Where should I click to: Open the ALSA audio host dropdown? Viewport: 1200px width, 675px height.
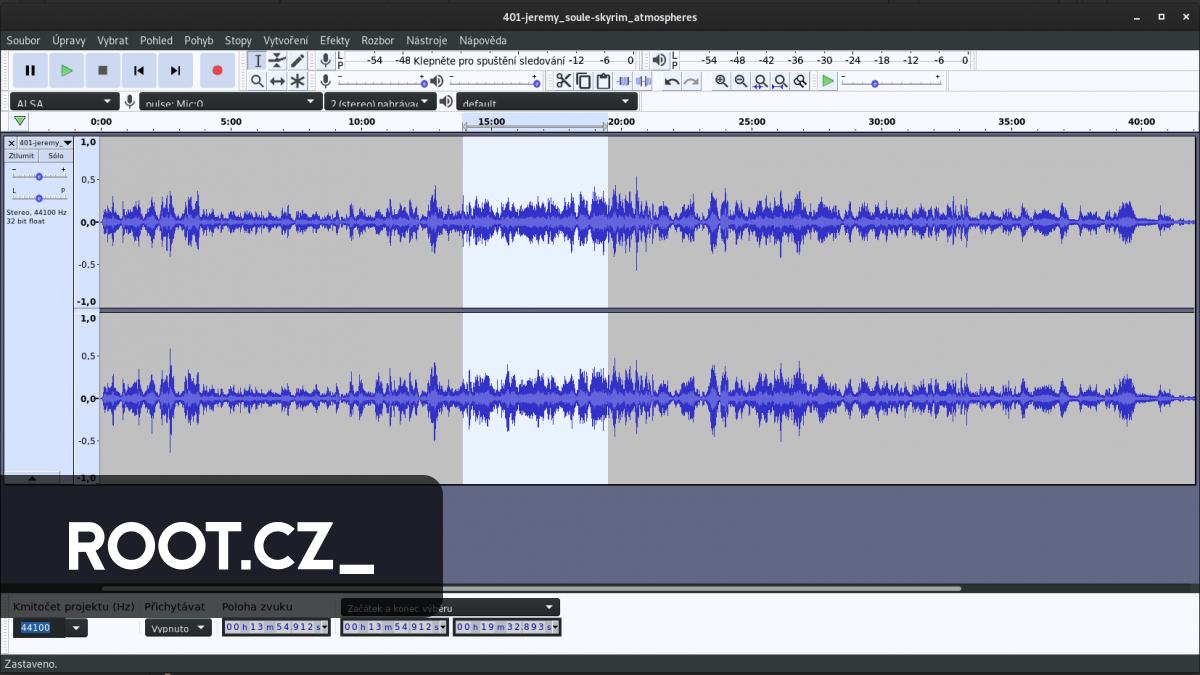(63, 100)
